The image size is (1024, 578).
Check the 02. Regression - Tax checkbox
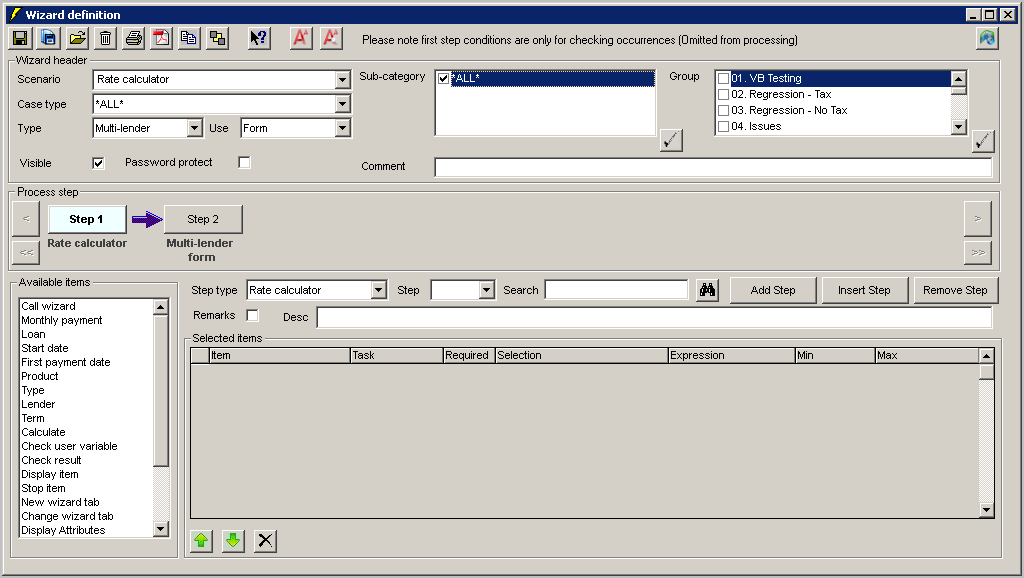pos(724,95)
